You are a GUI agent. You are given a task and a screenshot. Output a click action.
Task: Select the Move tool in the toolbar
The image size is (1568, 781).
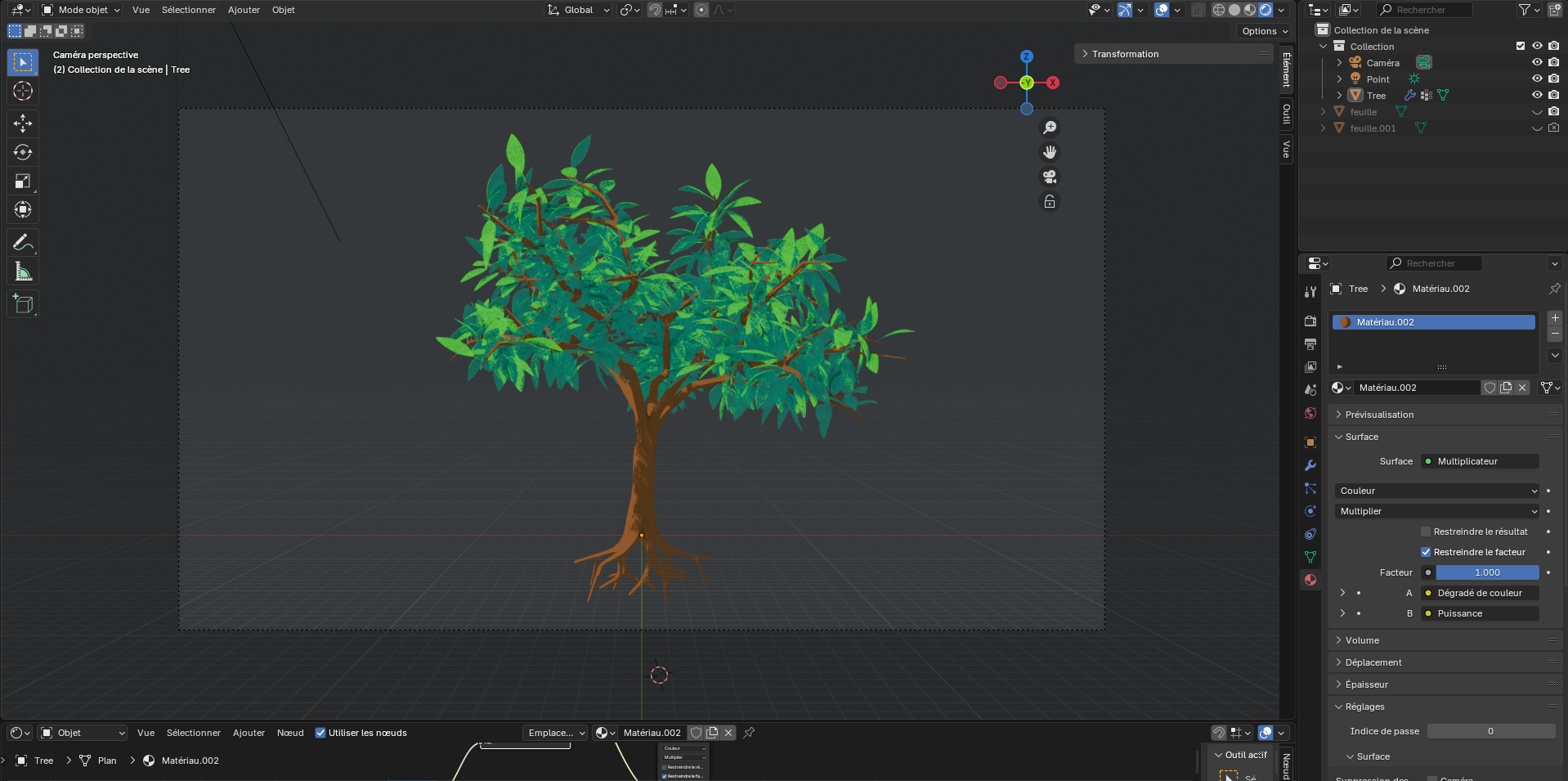[23, 123]
